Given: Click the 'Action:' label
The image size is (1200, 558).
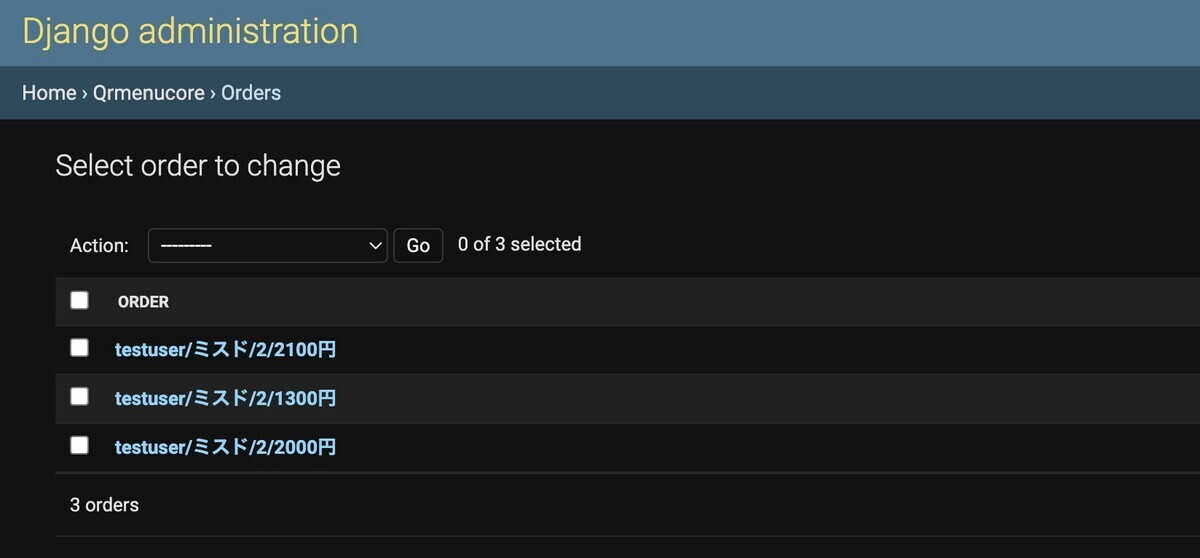Looking at the screenshot, I should tap(99, 245).
